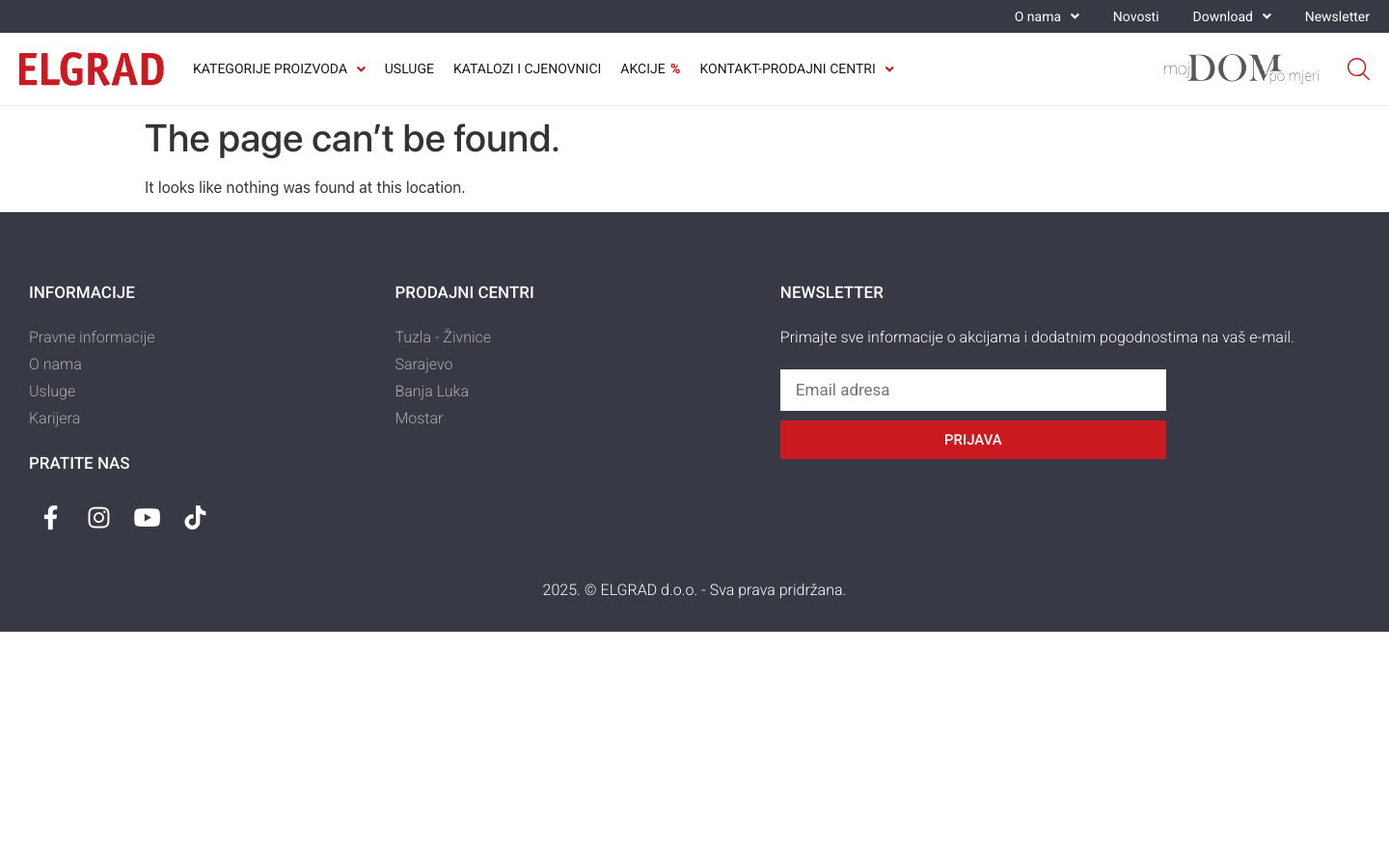Image resolution: width=1389 pixels, height=868 pixels.
Task: Submit the PRIJAVA newsletter button
Action: [973, 440]
